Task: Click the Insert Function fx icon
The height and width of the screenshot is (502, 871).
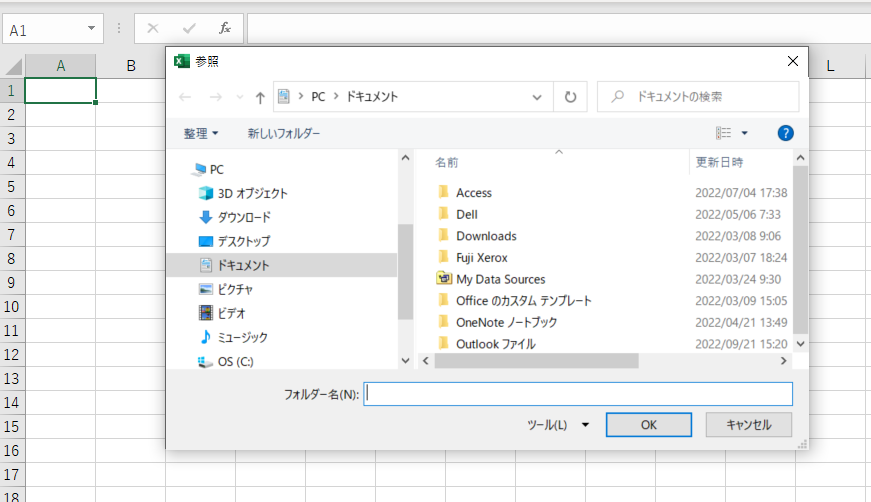Action: [x=225, y=28]
